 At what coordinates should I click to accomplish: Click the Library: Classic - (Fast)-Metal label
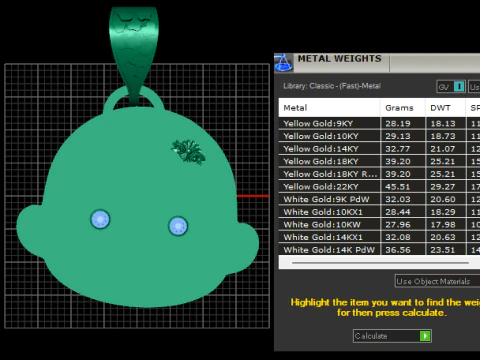(332, 86)
